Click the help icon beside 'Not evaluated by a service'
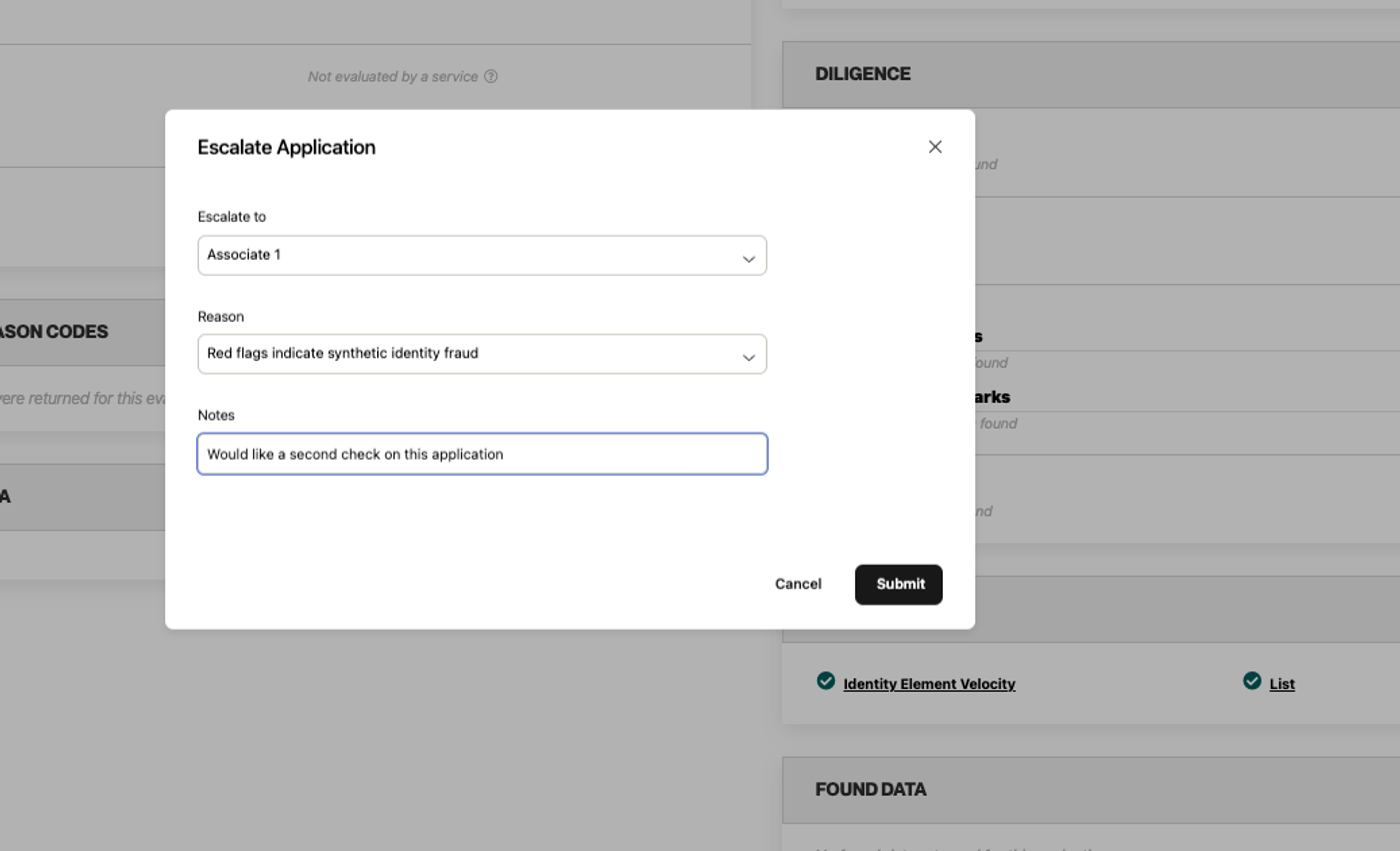 tap(491, 77)
